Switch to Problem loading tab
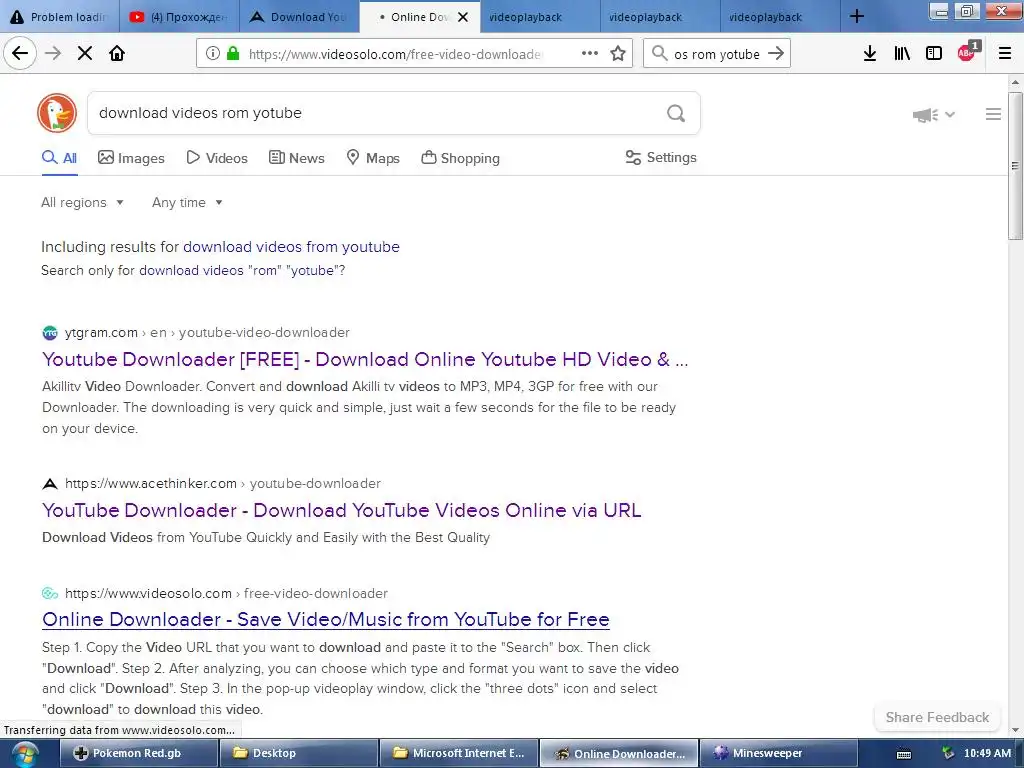 point(59,17)
